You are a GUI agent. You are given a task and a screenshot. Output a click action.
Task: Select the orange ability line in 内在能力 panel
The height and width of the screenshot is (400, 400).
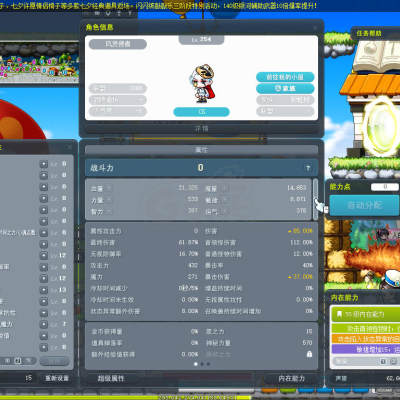coord(366,339)
